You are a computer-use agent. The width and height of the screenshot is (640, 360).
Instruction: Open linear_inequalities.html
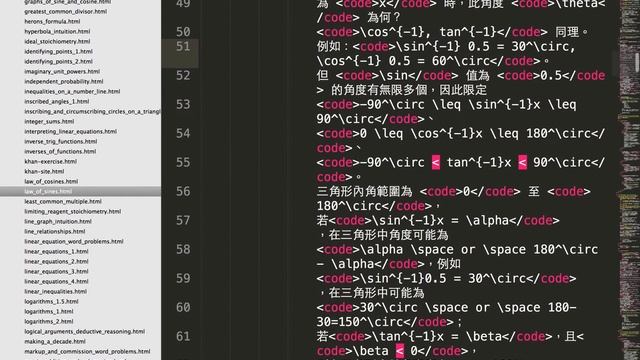coord(56,291)
